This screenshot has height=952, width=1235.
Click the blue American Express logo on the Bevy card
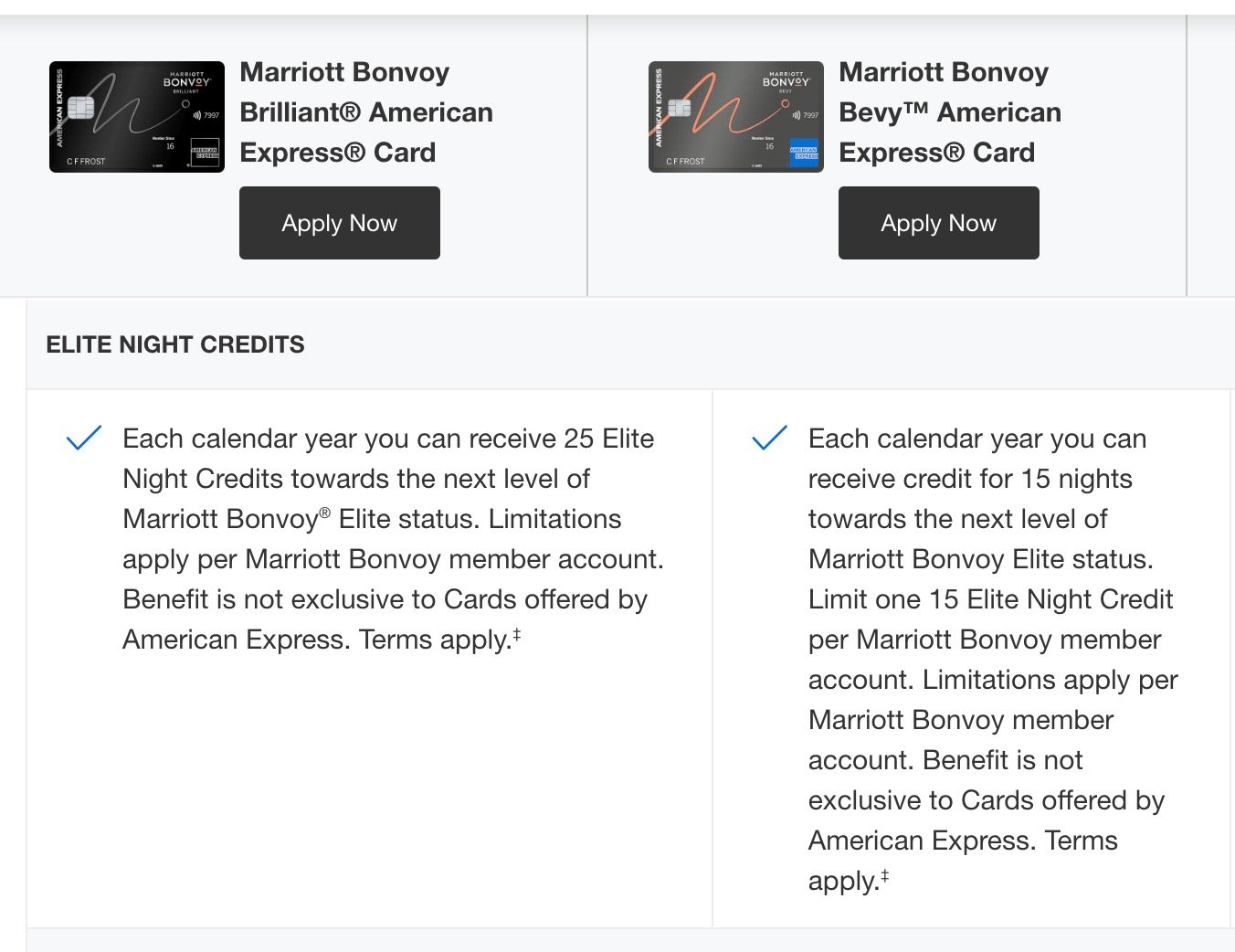coord(805,152)
